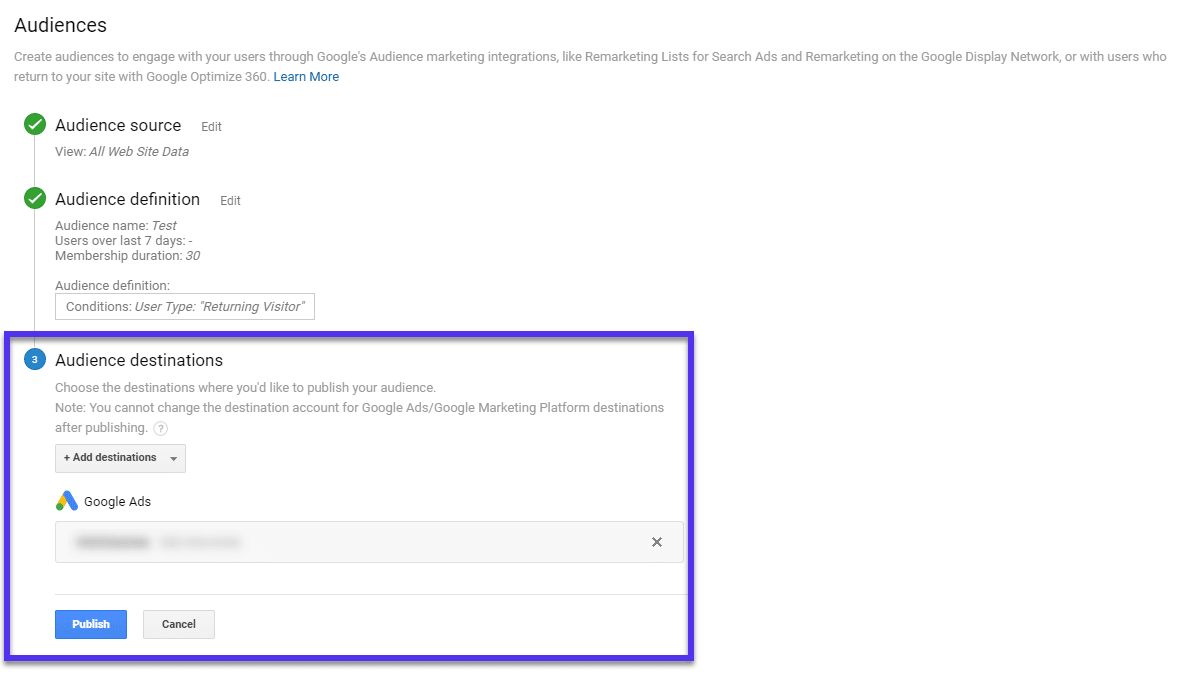Select the Google Ads logo icon

tap(66, 500)
